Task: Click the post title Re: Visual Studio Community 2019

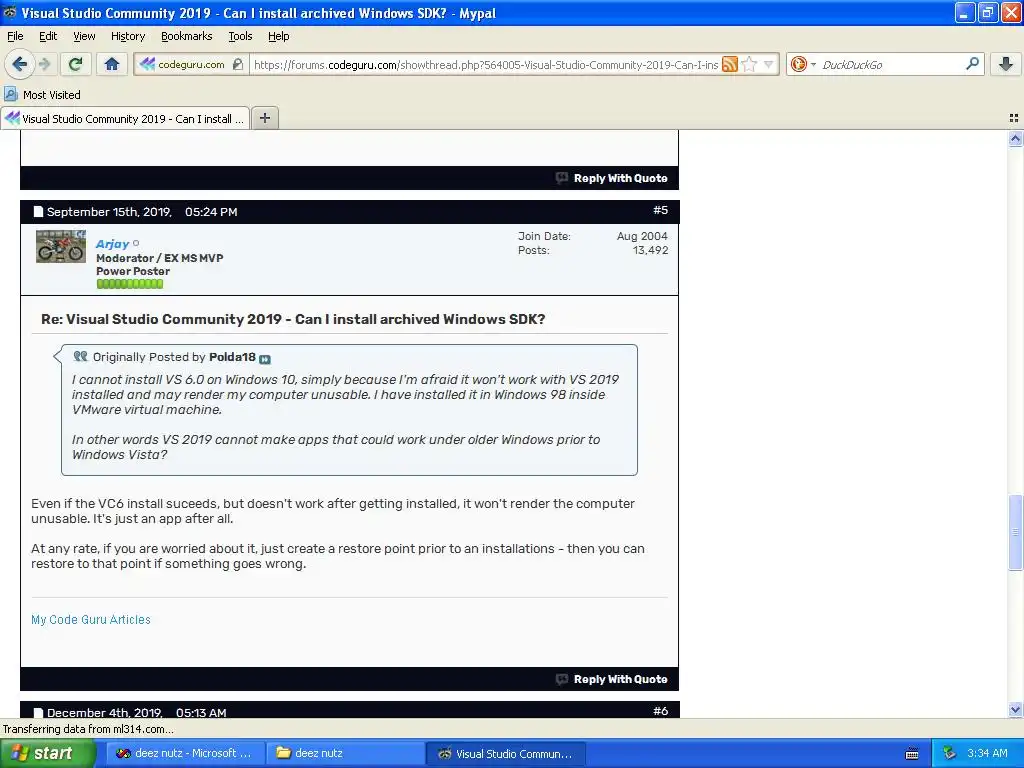Action: 293,319
